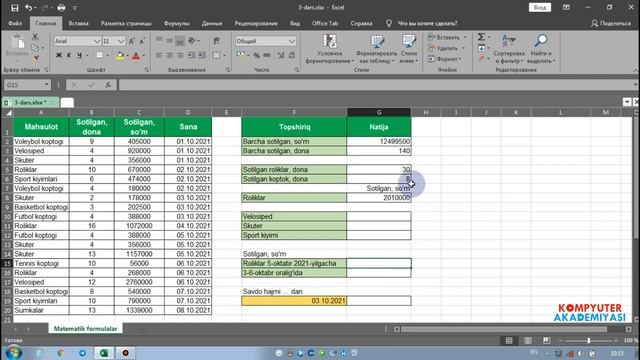The image size is (640, 360).
Task: Click 'Что вы хотите сделать?' search box
Action: point(427,23)
